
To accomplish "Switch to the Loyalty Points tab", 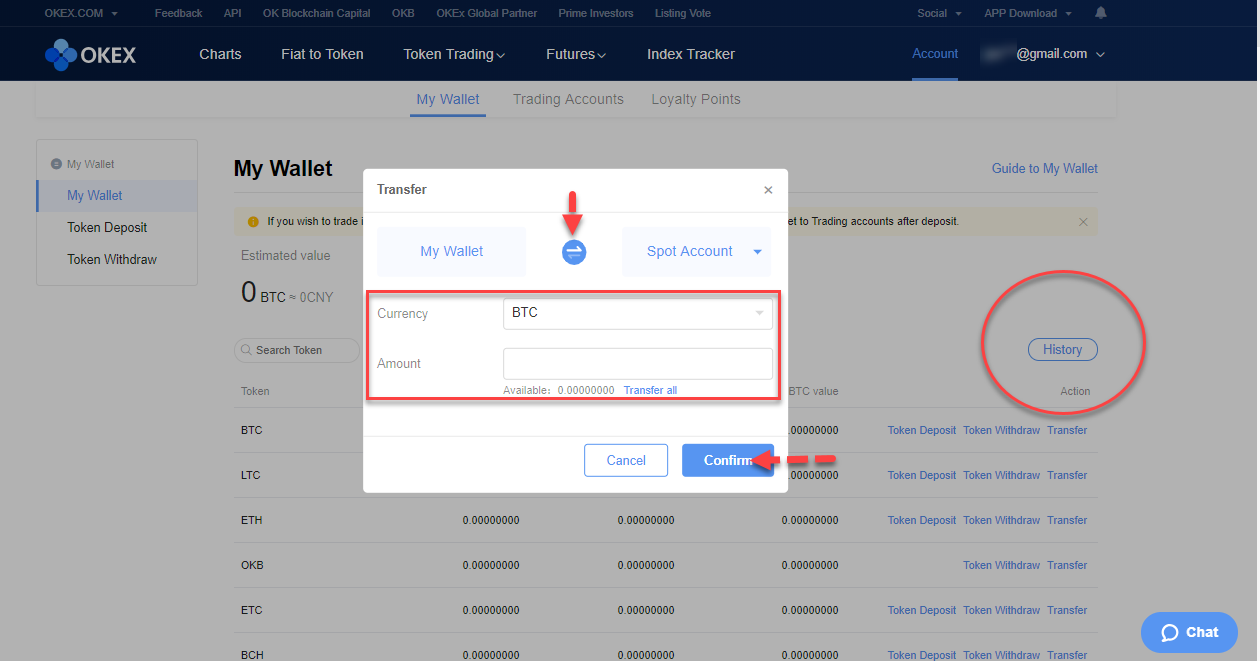I will (696, 99).
